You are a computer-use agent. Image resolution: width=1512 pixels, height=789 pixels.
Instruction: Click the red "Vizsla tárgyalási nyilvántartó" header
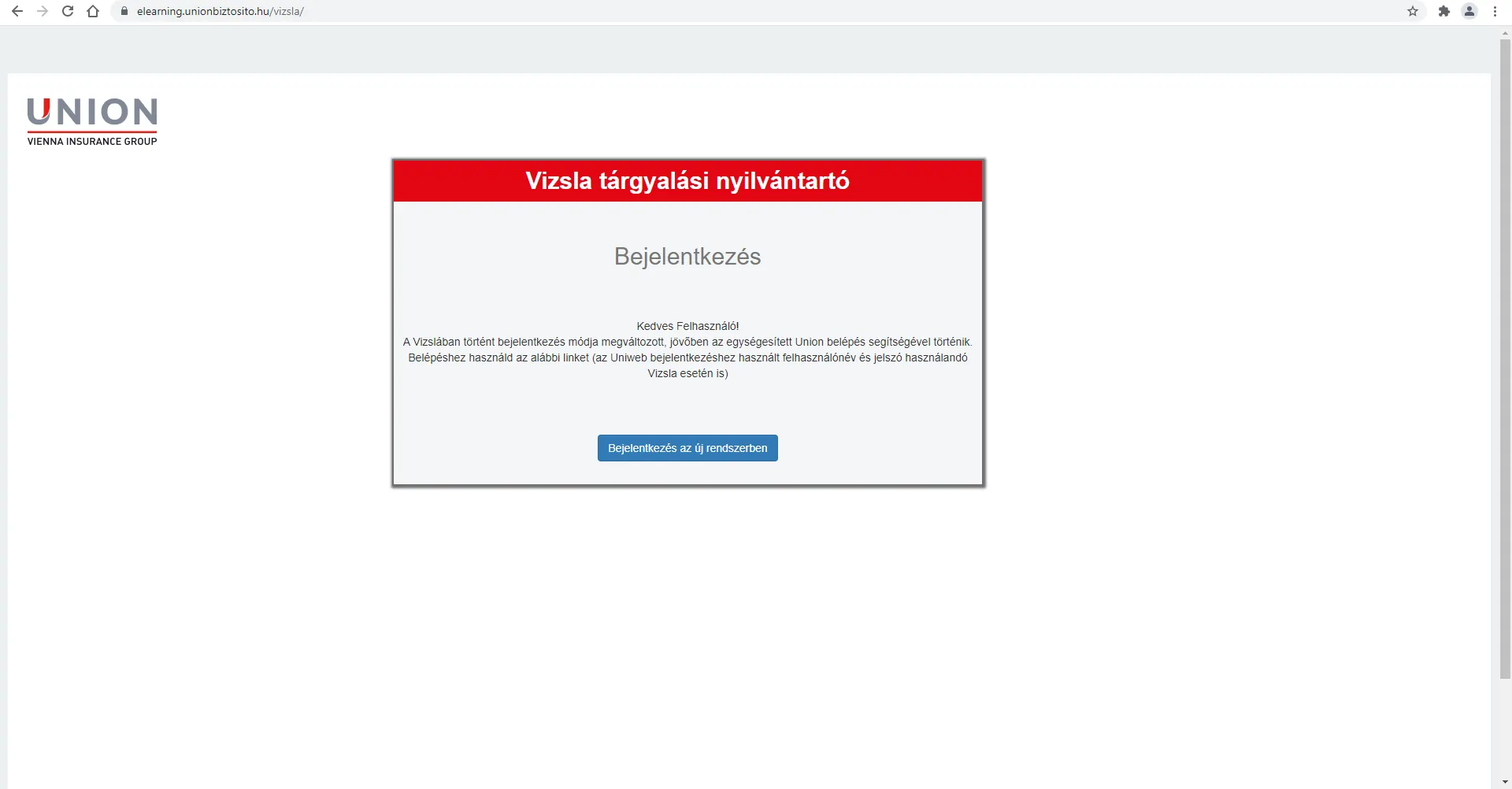coord(687,181)
